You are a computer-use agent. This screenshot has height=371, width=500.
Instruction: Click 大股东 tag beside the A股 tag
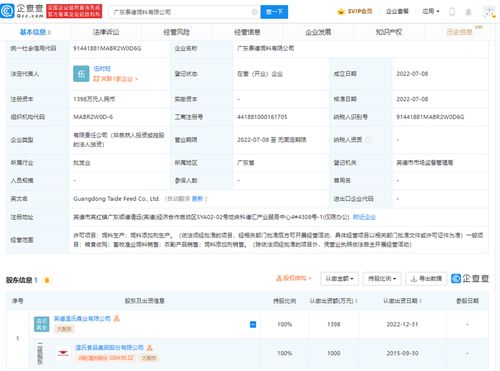pyautogui.click(x=149, y=358)
